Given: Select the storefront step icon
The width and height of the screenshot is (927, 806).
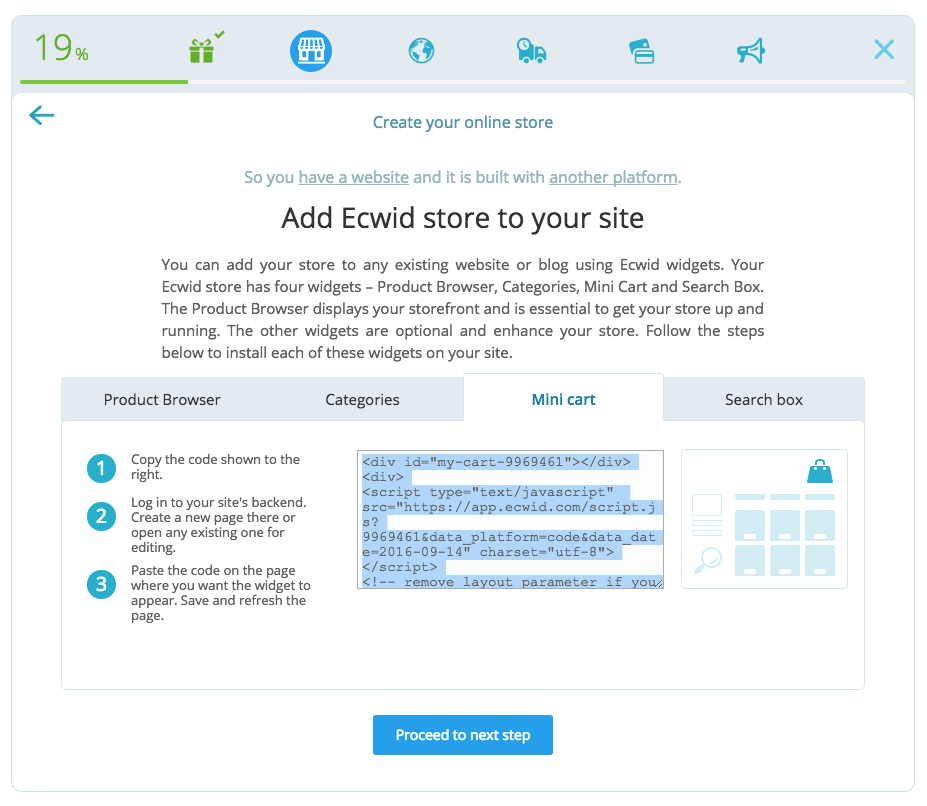Looking at the screenshot, I should (311, 51).
